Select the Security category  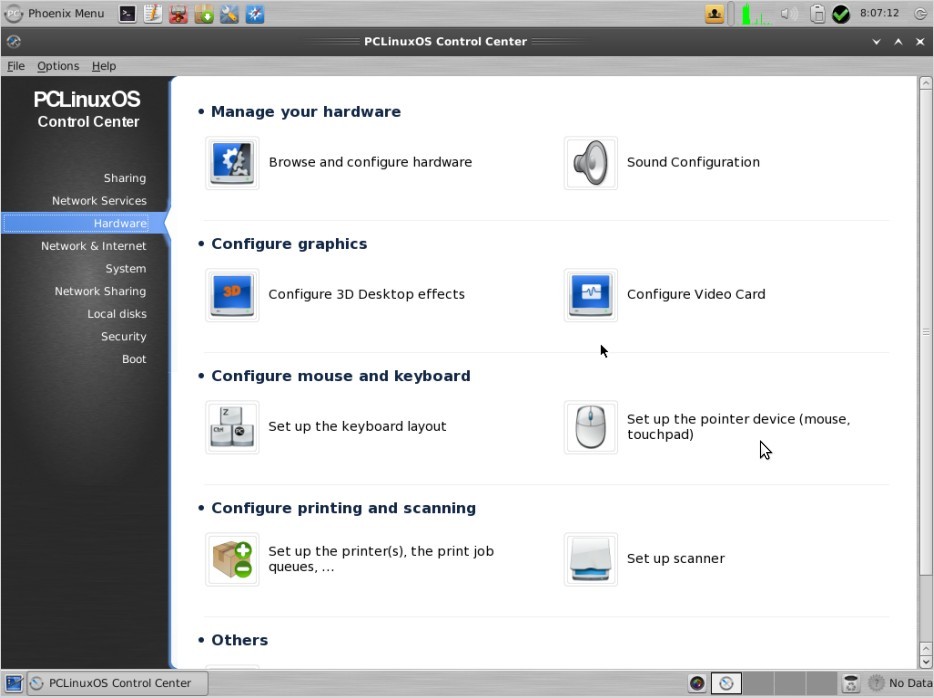[x=123, y=336]
